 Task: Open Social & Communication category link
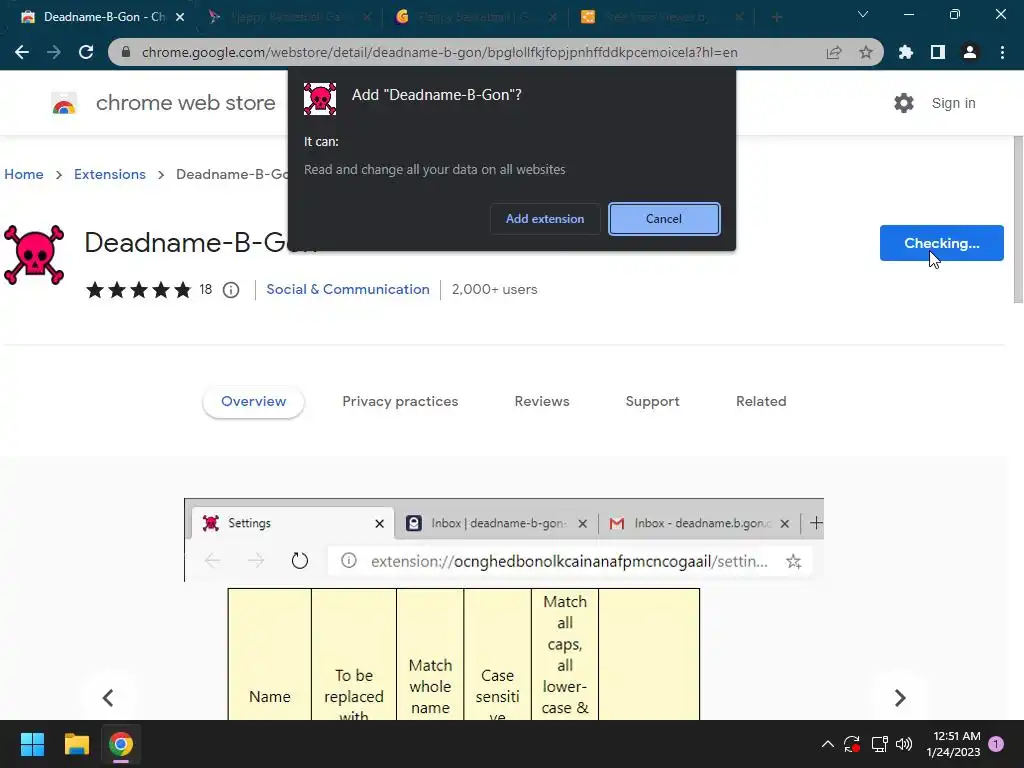(x=348, y=289)
